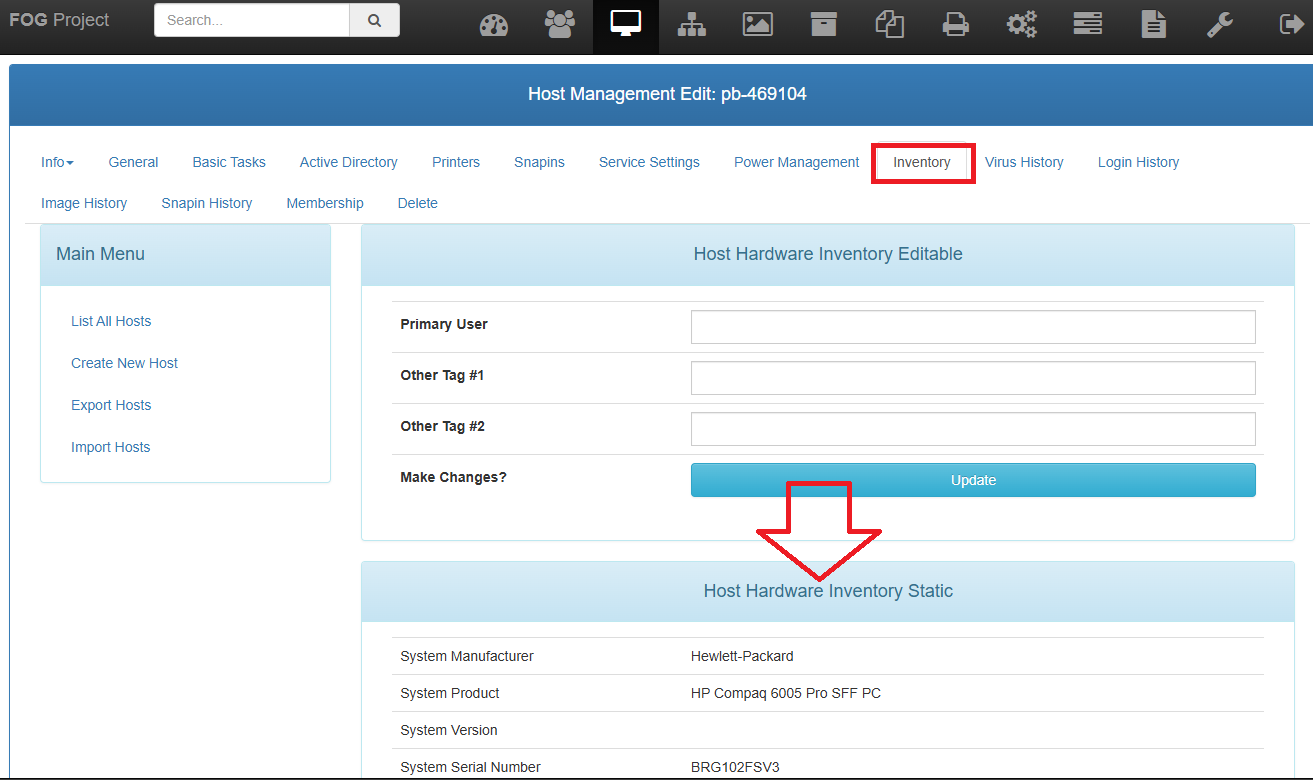
Task: Open the Users management icon
Action: click(x=560, y=25)
